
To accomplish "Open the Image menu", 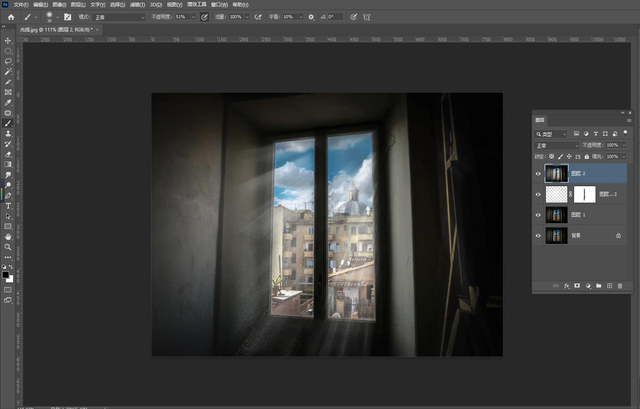I will pyautogui.click(x=60, y=4).
